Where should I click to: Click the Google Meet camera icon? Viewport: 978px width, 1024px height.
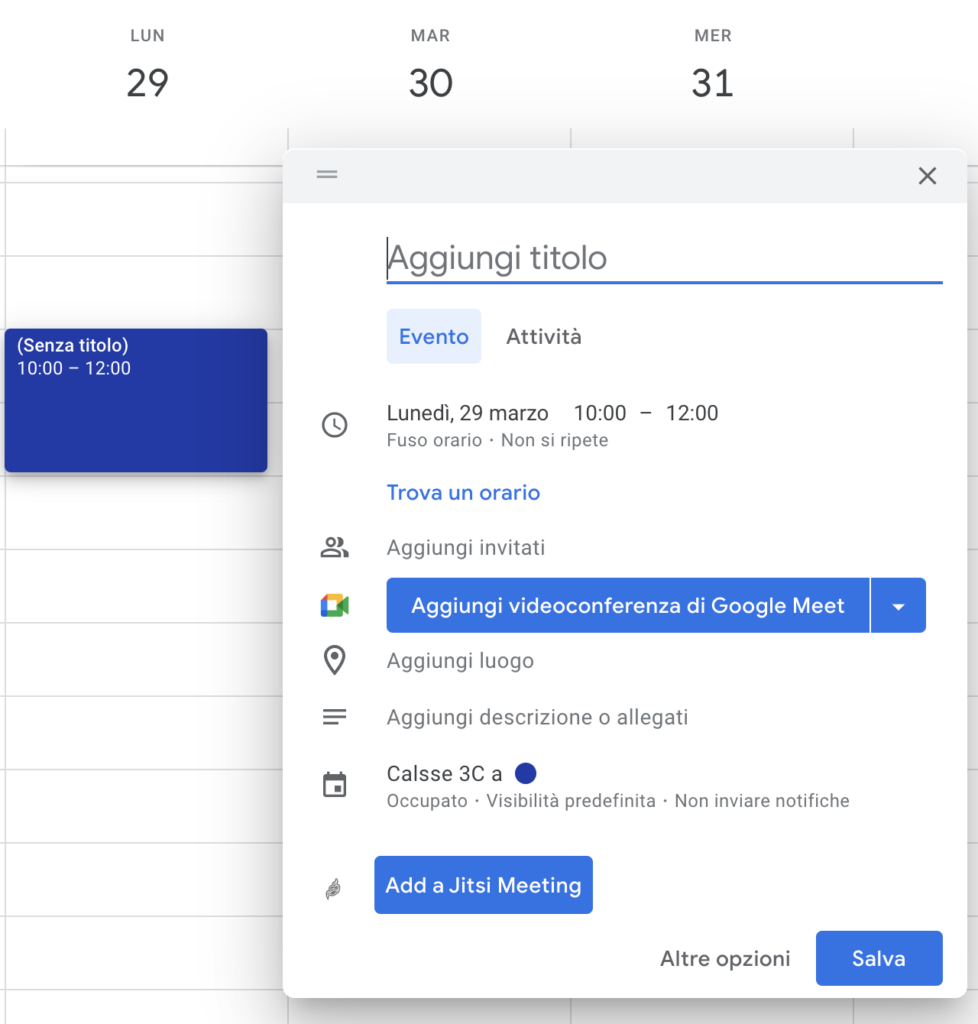334,605
